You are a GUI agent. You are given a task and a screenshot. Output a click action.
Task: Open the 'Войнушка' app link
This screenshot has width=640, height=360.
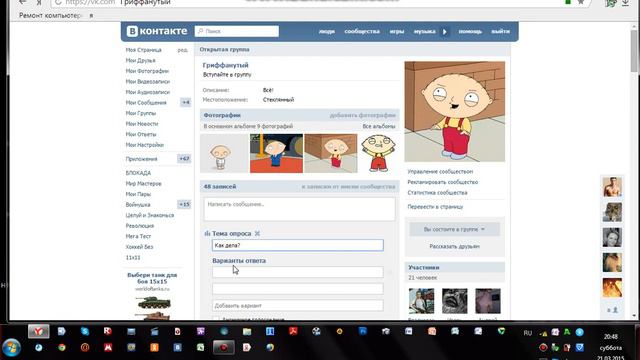[138, 204]
